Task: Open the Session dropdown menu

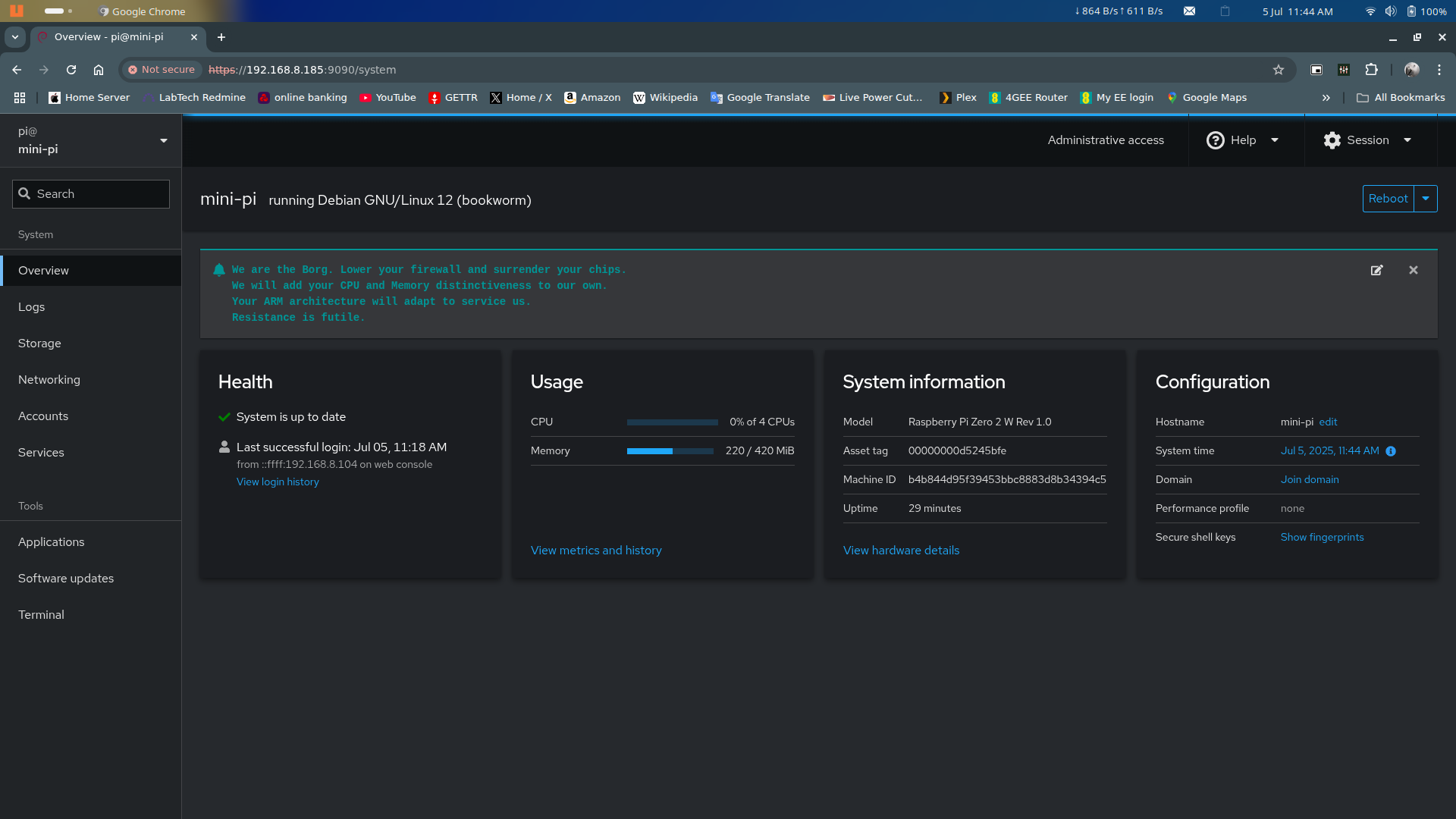Action: [1367, 140]
